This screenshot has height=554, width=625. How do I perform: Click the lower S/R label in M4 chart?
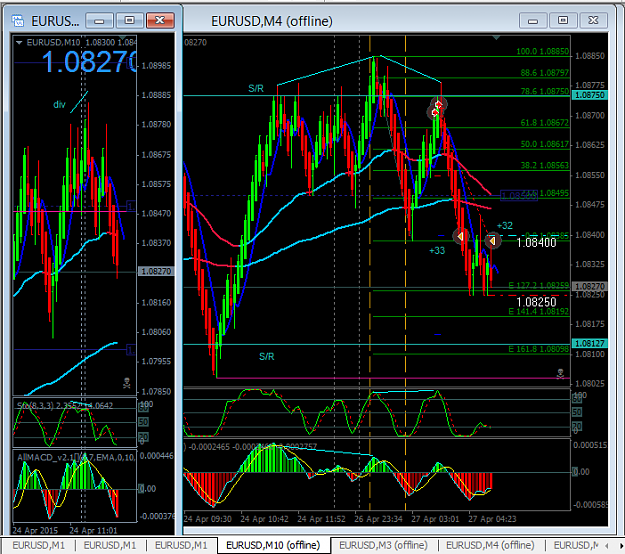(267, 356)
